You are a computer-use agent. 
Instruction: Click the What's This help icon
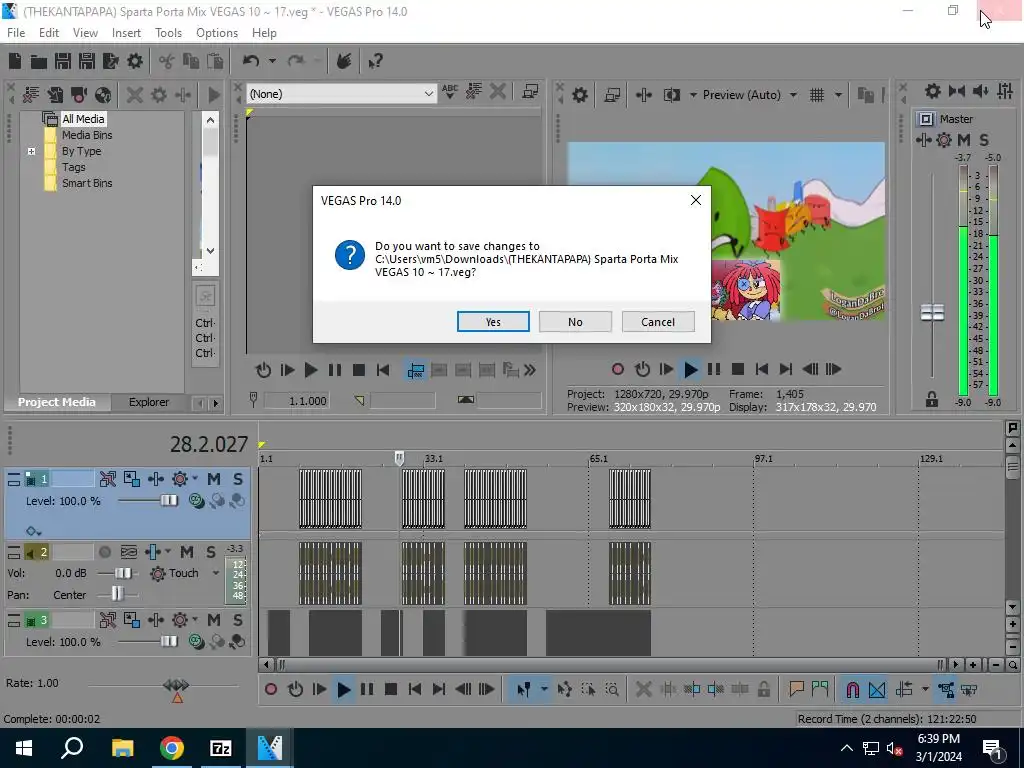pos(375,61)
